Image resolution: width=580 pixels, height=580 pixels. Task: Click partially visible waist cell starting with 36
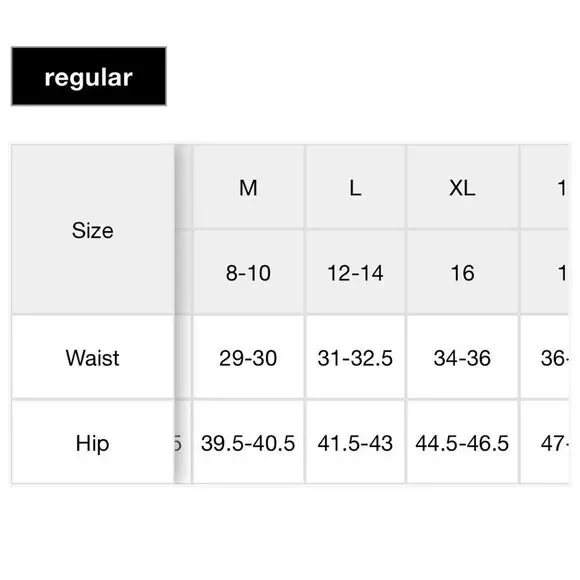[x=544, y=357]
